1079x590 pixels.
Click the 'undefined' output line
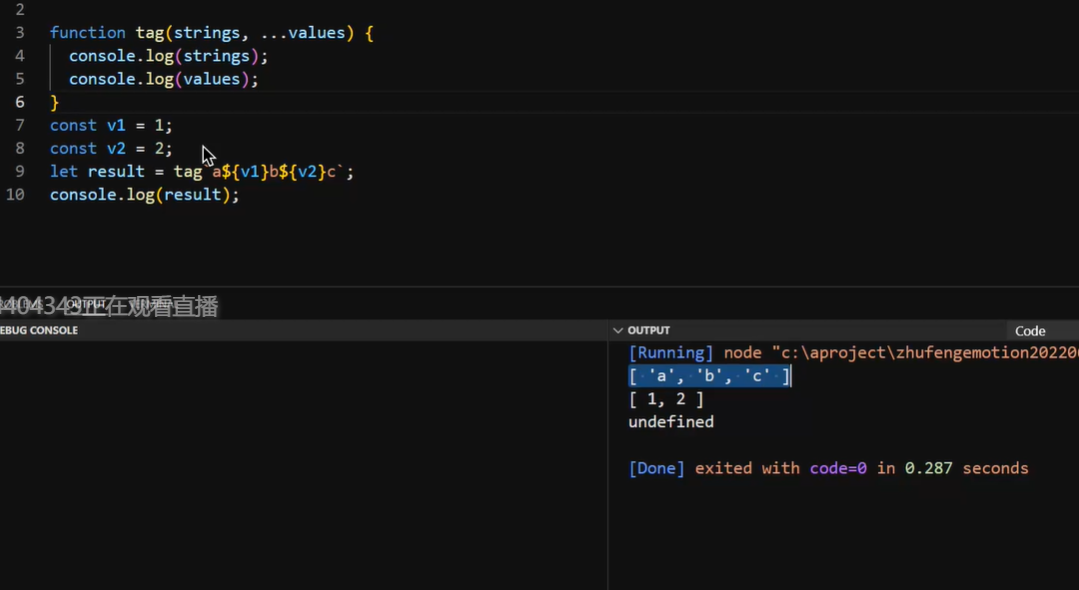(670, 422)
